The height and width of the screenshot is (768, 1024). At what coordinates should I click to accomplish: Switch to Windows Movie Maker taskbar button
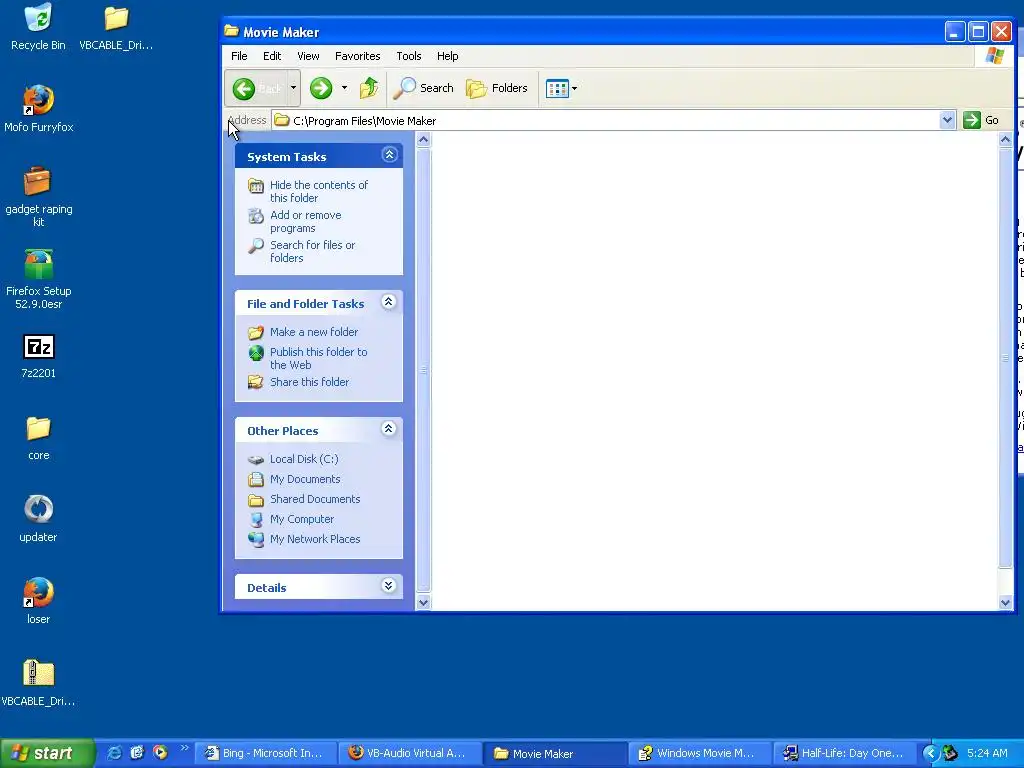(x=699, y=754)
